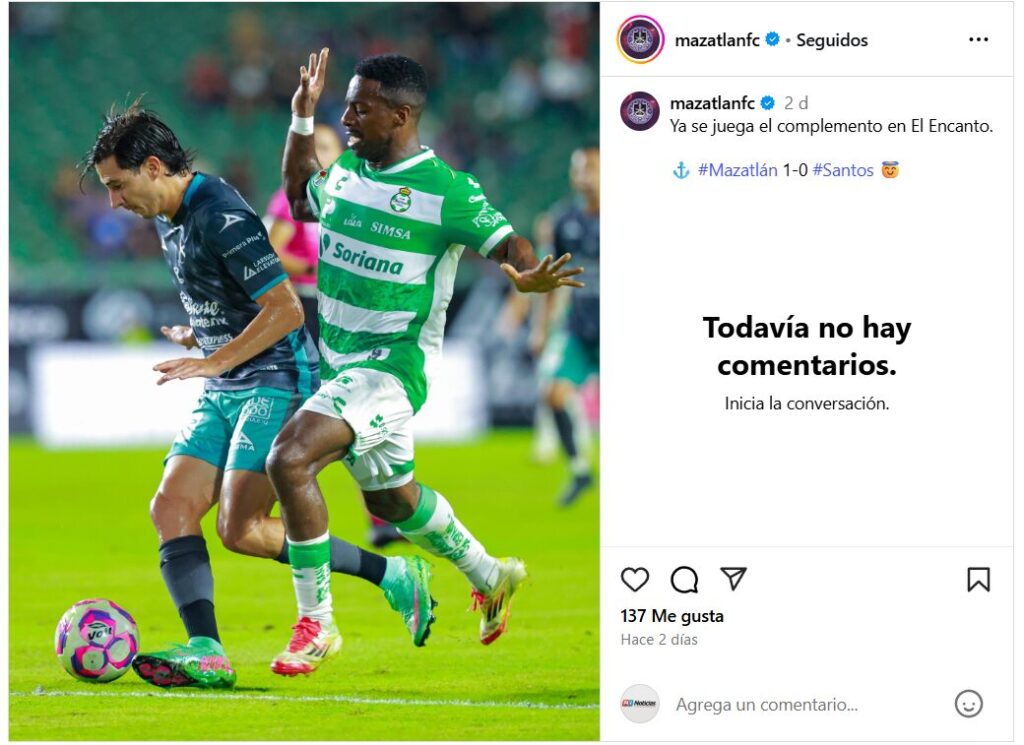The image size is (1024, 745).
Task: Open the #Santos hashtag link
Action: [842, 170]
